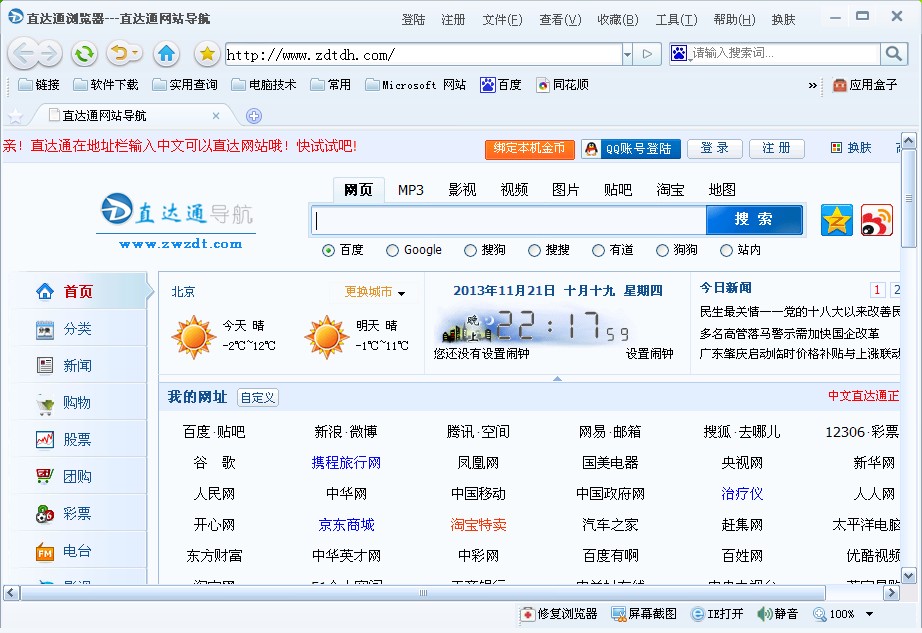The height and width of the screenshot is (633, 922).
Task: Open 购物 in left sidebar
Action: pos(77,403)
